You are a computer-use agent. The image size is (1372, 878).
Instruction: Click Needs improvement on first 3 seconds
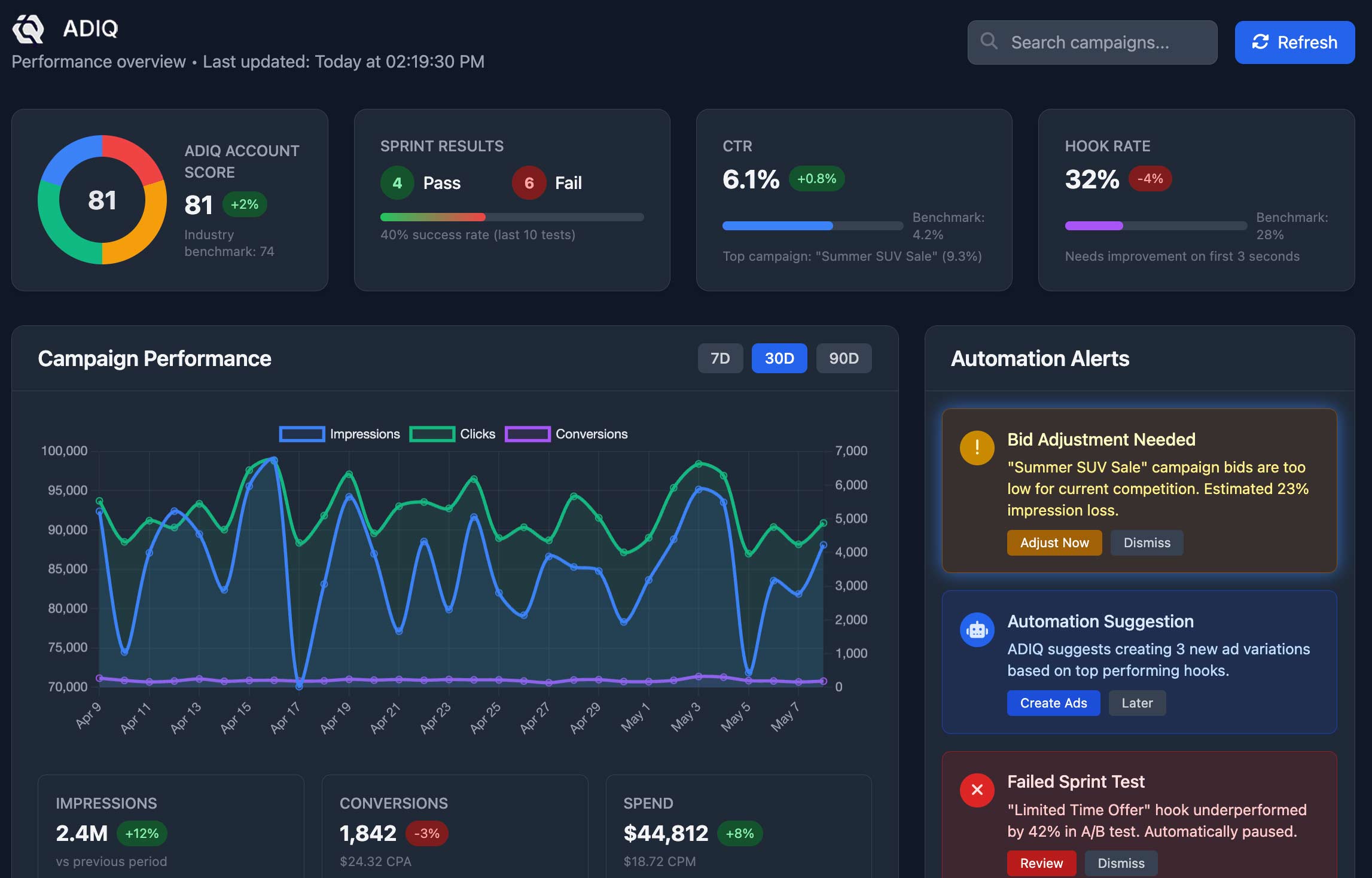coord(1182,256)
